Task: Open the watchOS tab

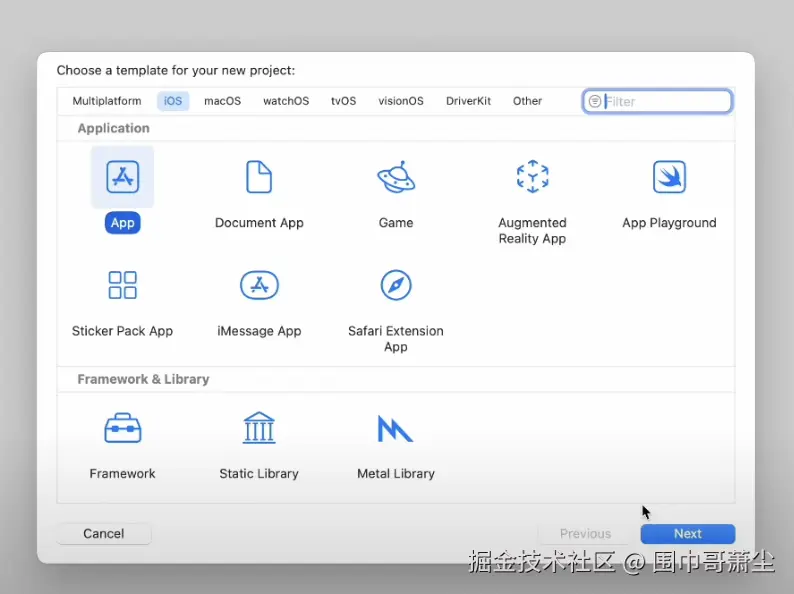Action: (x=286, y=101)
